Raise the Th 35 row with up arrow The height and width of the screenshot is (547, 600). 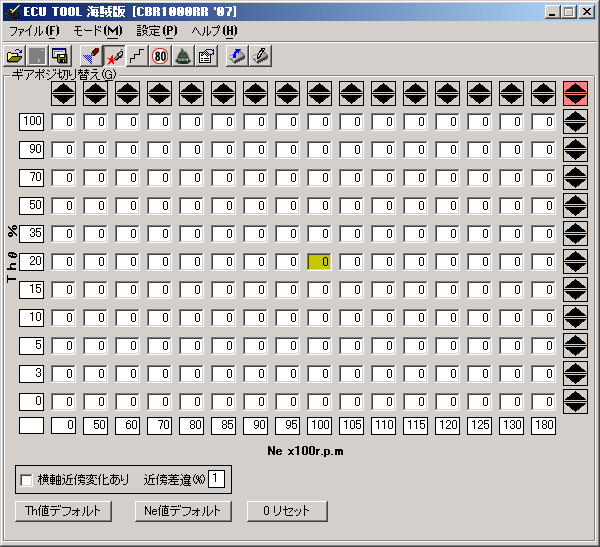coord(575,228)
